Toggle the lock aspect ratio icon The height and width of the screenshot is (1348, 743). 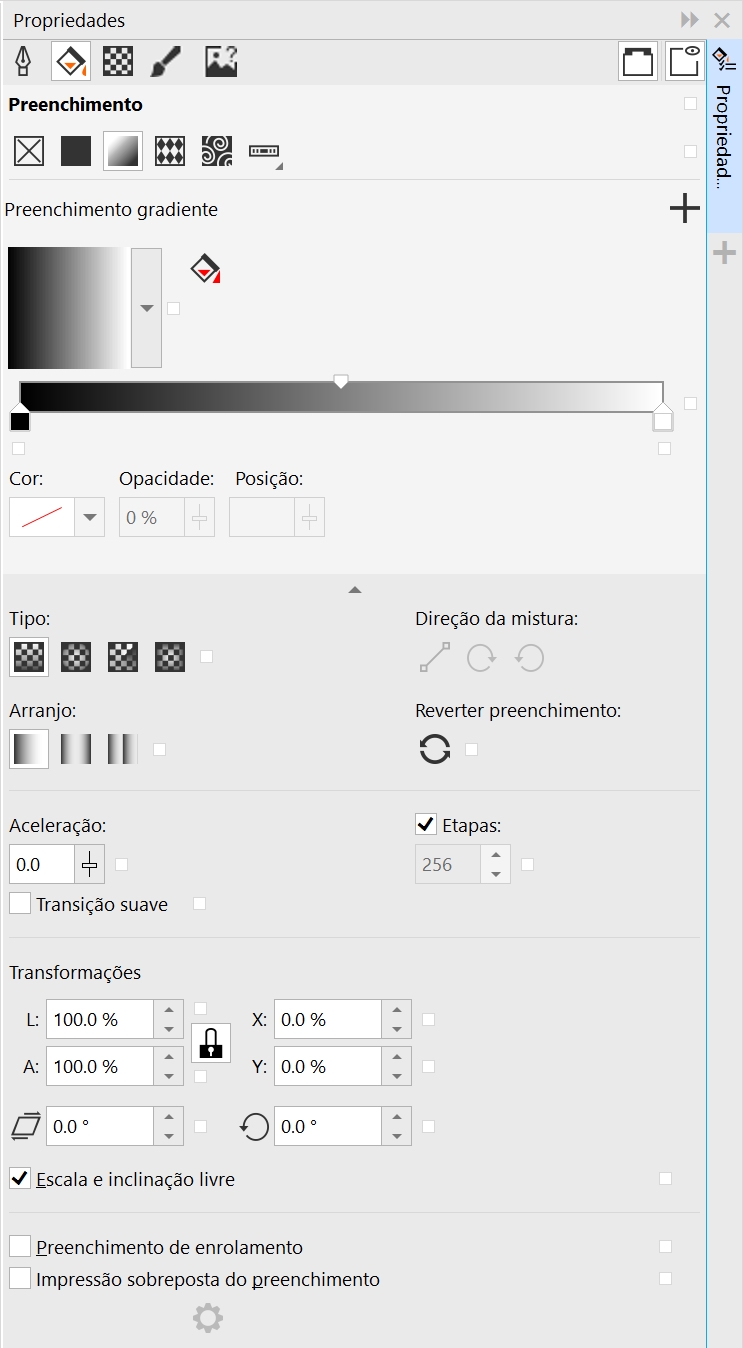(x=211, y=1043)
